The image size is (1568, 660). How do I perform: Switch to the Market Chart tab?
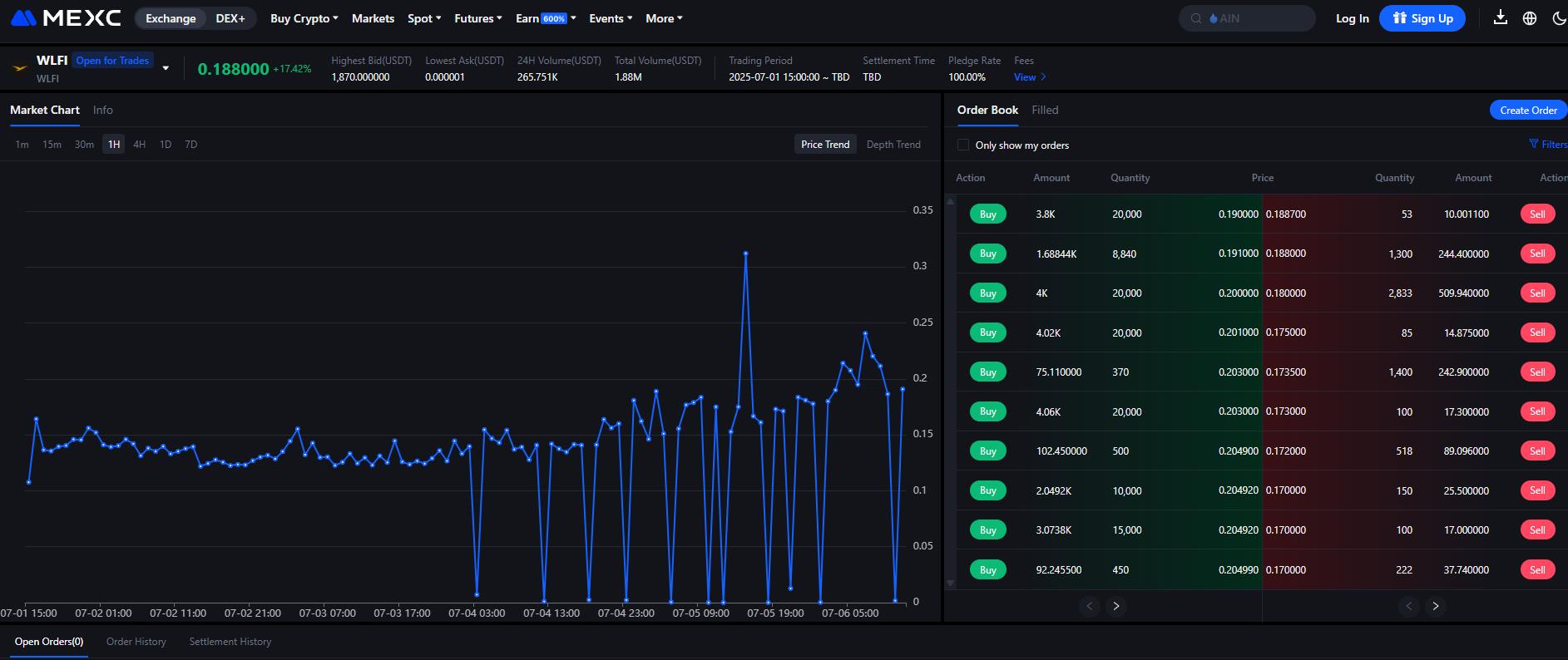coord(45,110)
